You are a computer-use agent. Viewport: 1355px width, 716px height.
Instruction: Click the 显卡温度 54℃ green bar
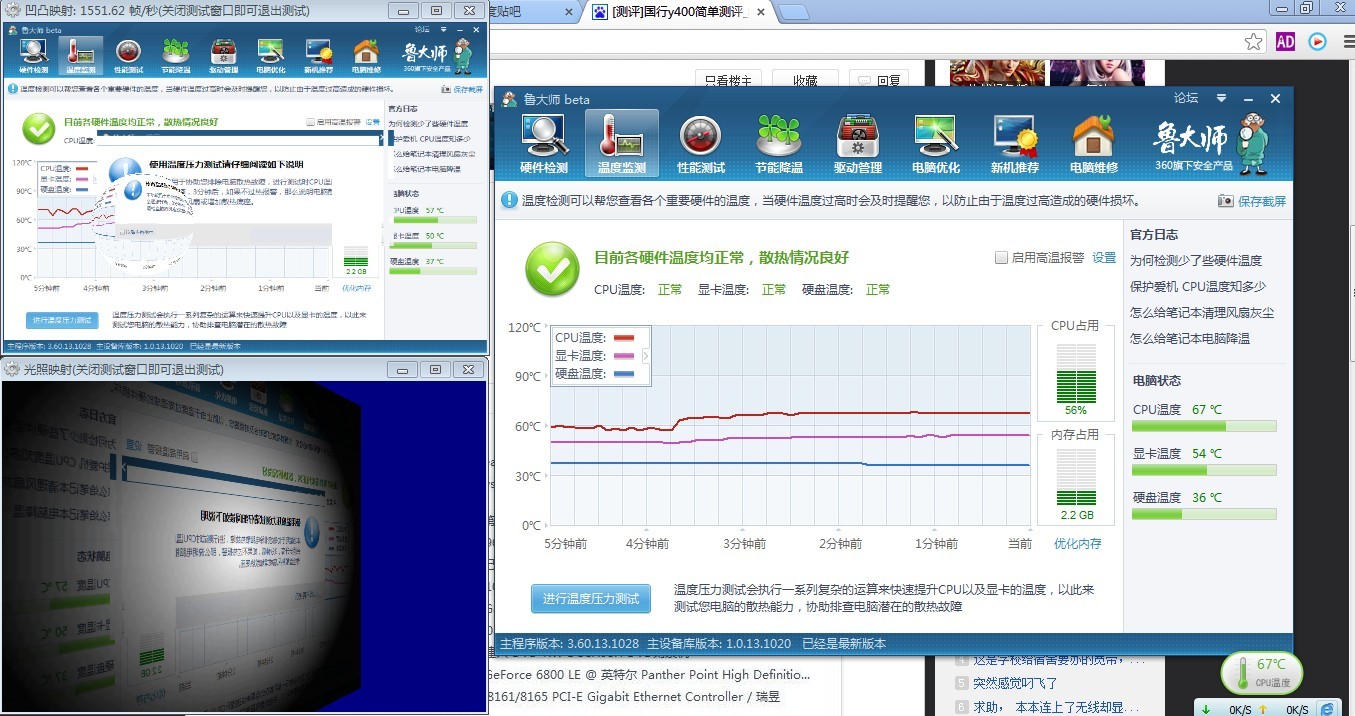1204,470
